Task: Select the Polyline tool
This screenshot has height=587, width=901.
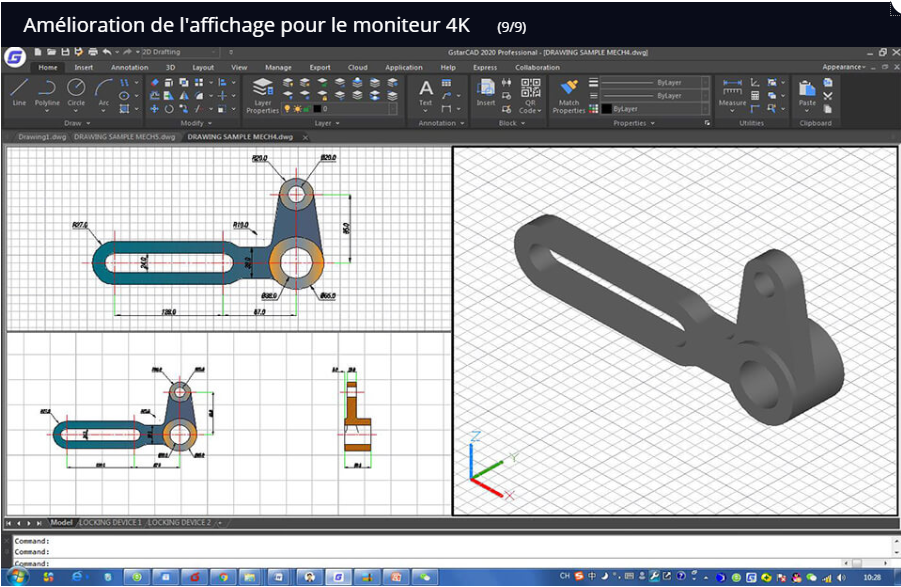Action: [47, 91]
